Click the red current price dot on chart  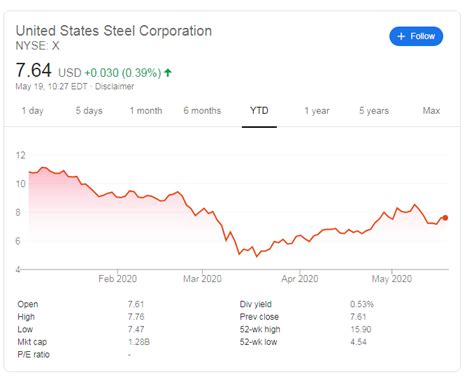coord(445,218)
